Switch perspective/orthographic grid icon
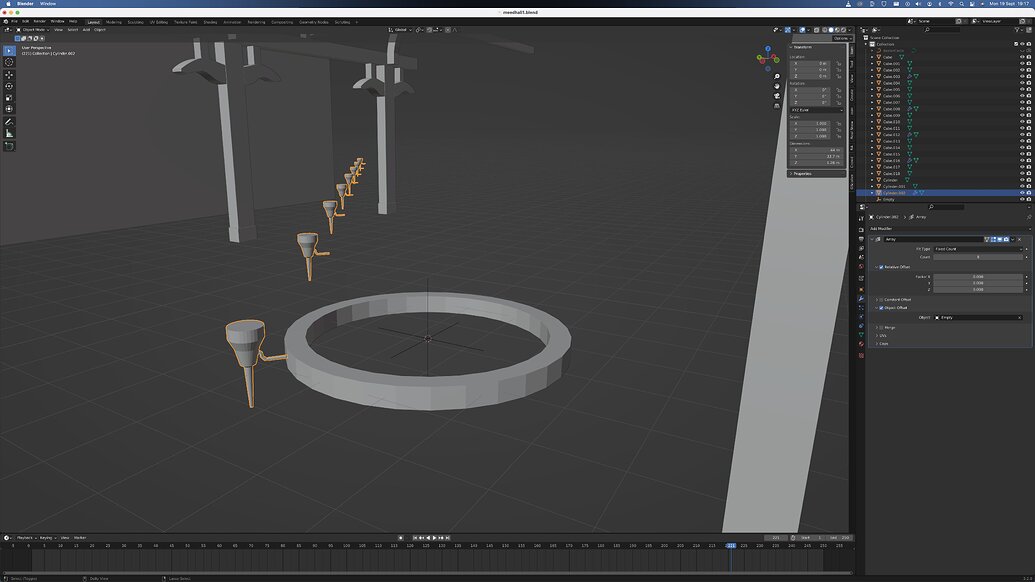 click(x=777, y=106)
